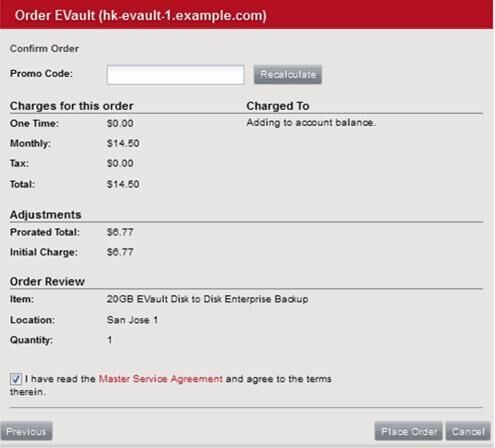495x448 pixels.
Task: Click the Quantity value 1
Action: click(110, 340)
